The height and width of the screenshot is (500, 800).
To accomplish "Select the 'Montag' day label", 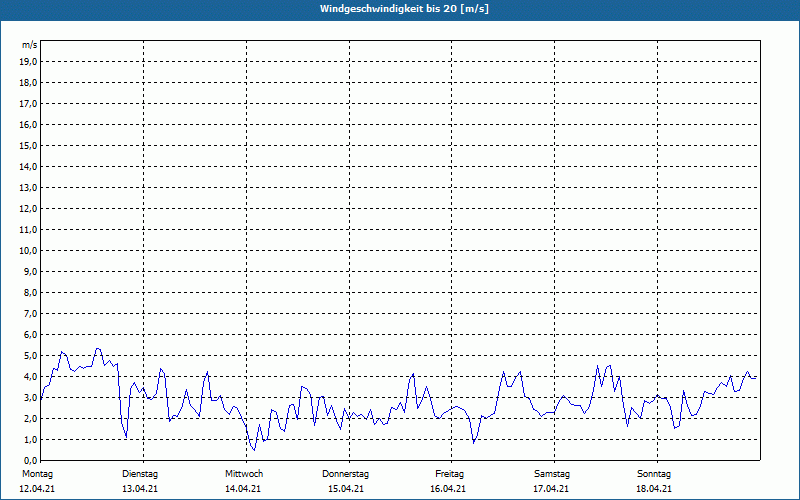I will pos(37,474).
